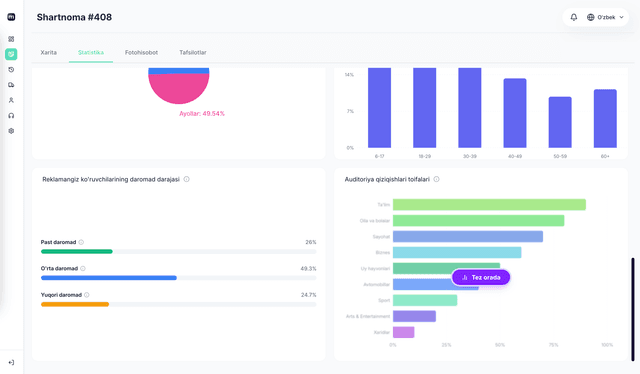The width and height of the screenshot is (640, 374).
Task: Click the Past daromad green progress bar
Action: pyautogui.click(x=77, y=252)
